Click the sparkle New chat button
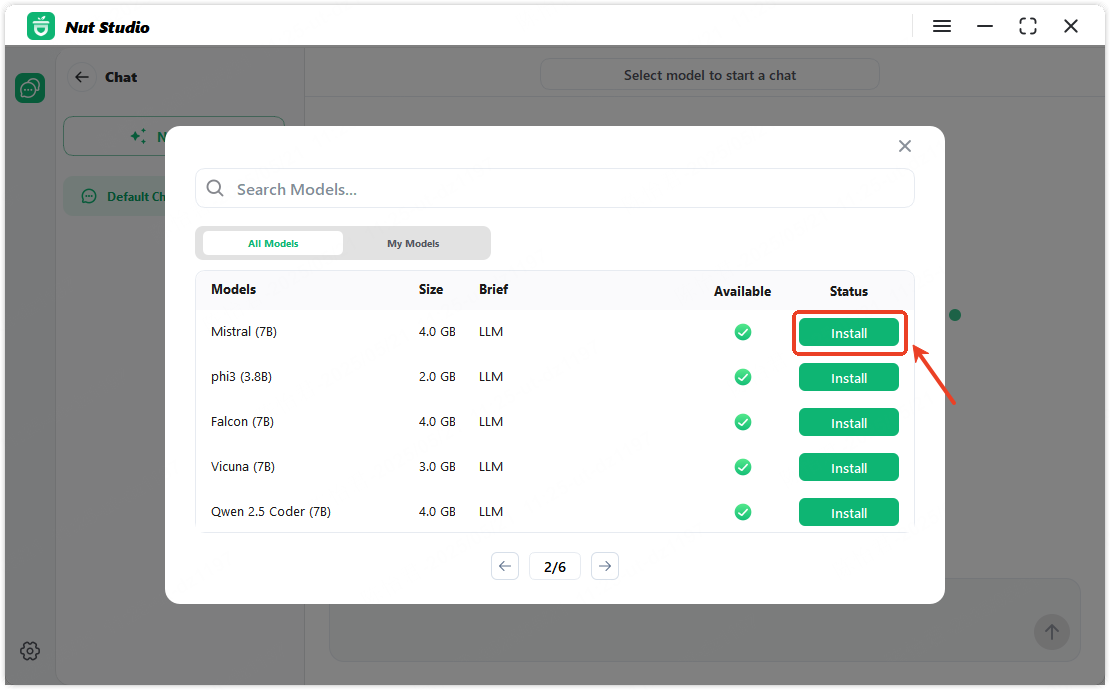The height and width of the screenshot is (690, 1110). click(x=115, y=136)
